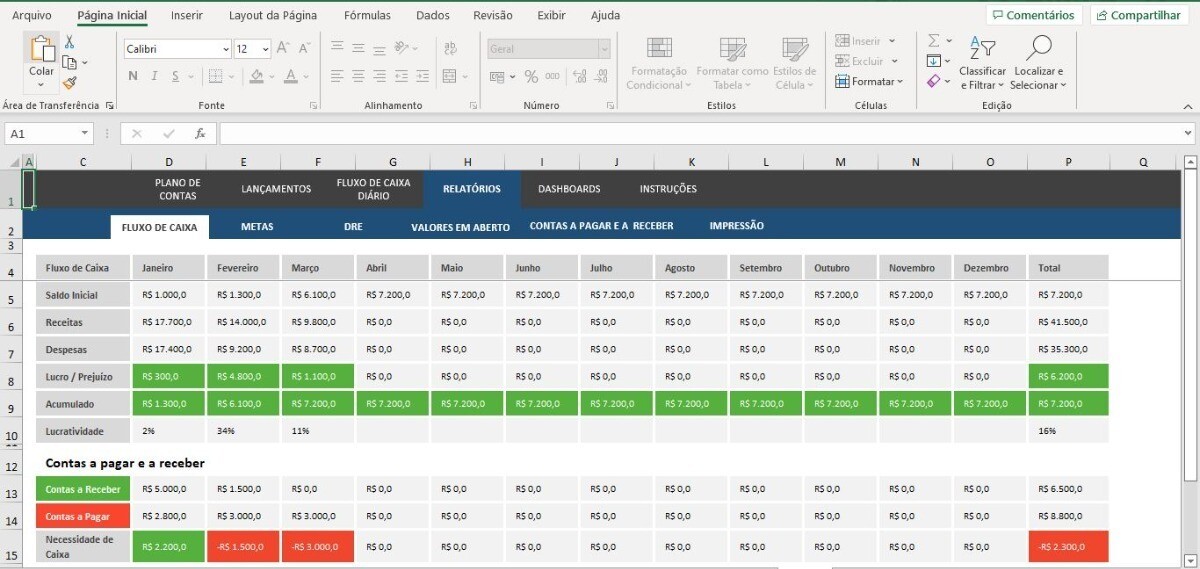The width and height of the screenshot is (1200, 569).
Task: Go to the DASHBOARDS sheet link
Action: click(x=569, y=189)
